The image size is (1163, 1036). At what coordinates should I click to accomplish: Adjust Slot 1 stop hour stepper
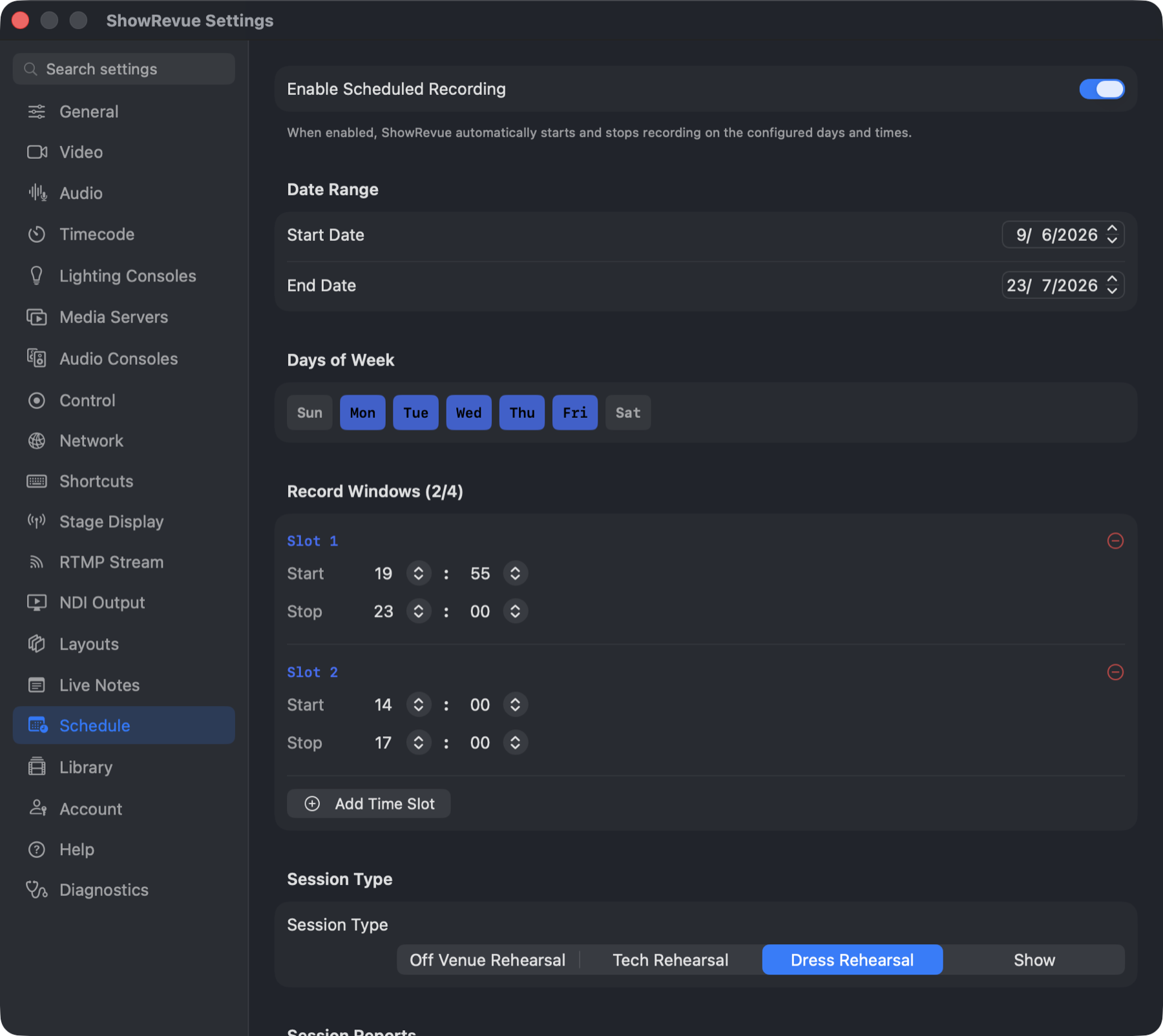coord(419,611)
